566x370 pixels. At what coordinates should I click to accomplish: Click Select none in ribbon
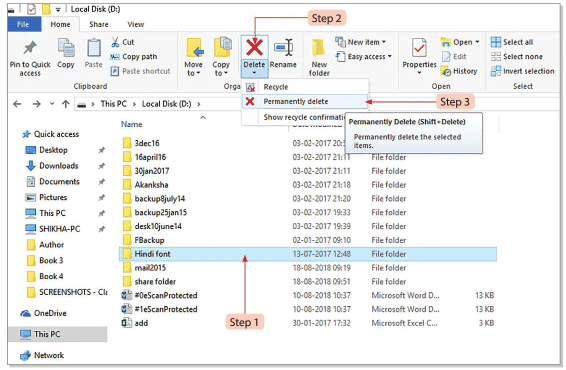(516, 57)
